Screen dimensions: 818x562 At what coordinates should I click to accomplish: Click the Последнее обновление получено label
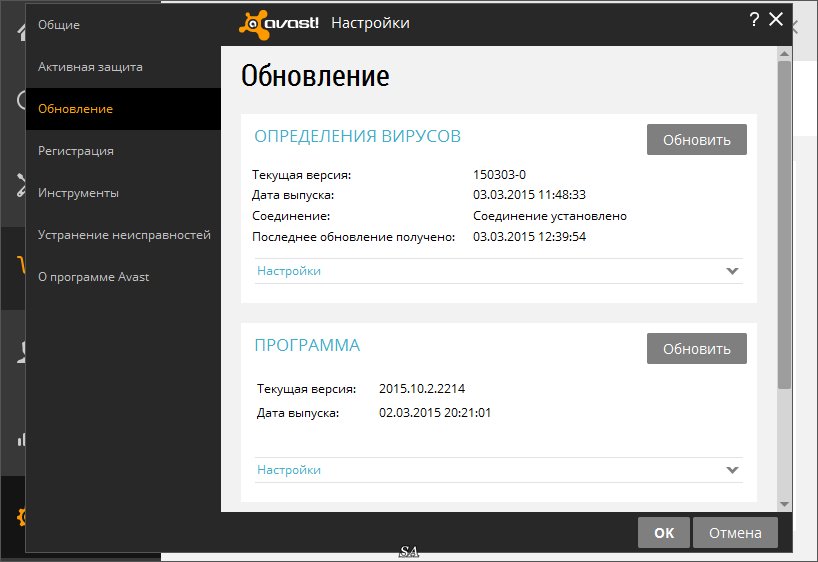click(353, 236)
